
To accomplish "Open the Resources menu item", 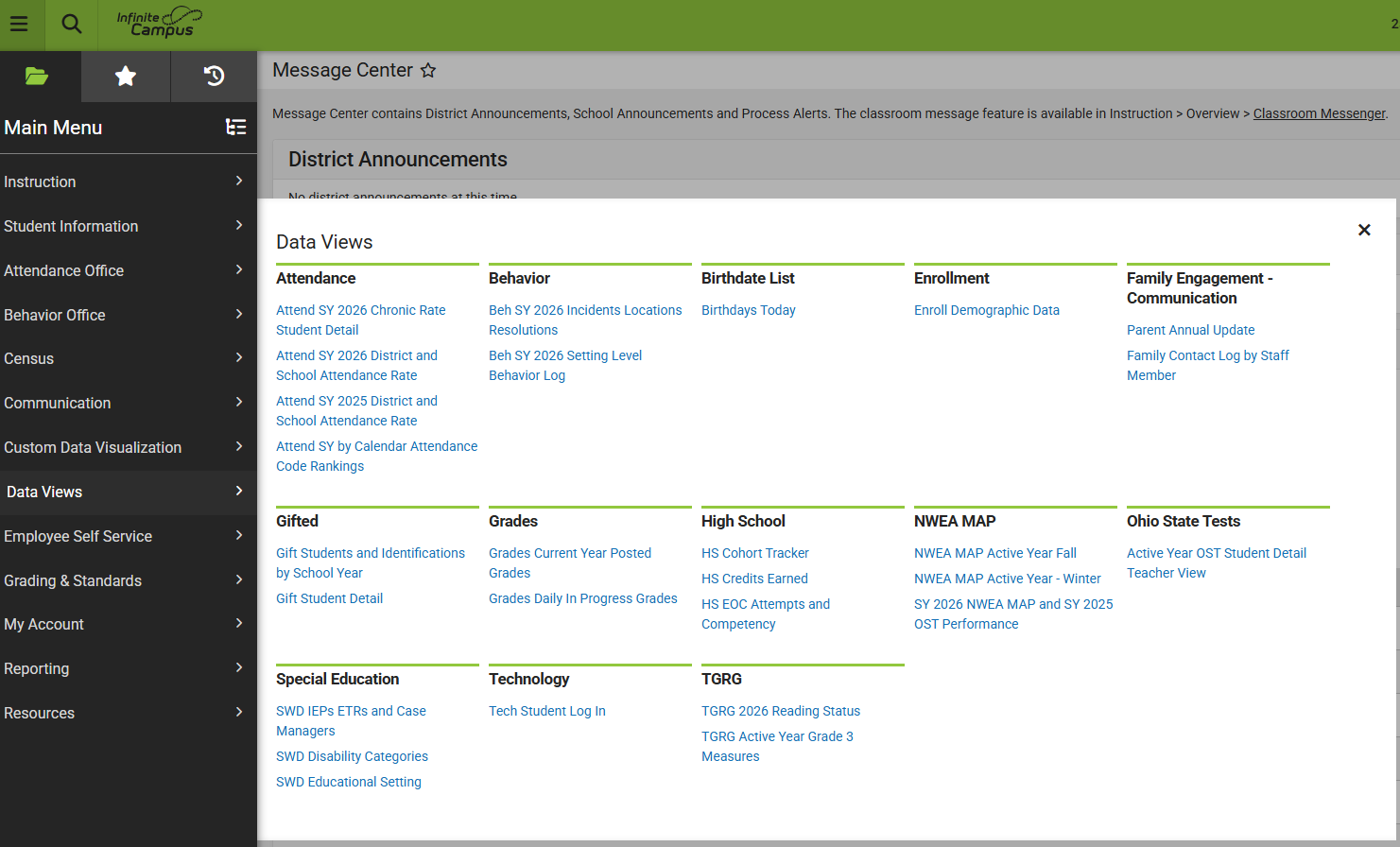I will pyautogui.click(x=129, y=713).
